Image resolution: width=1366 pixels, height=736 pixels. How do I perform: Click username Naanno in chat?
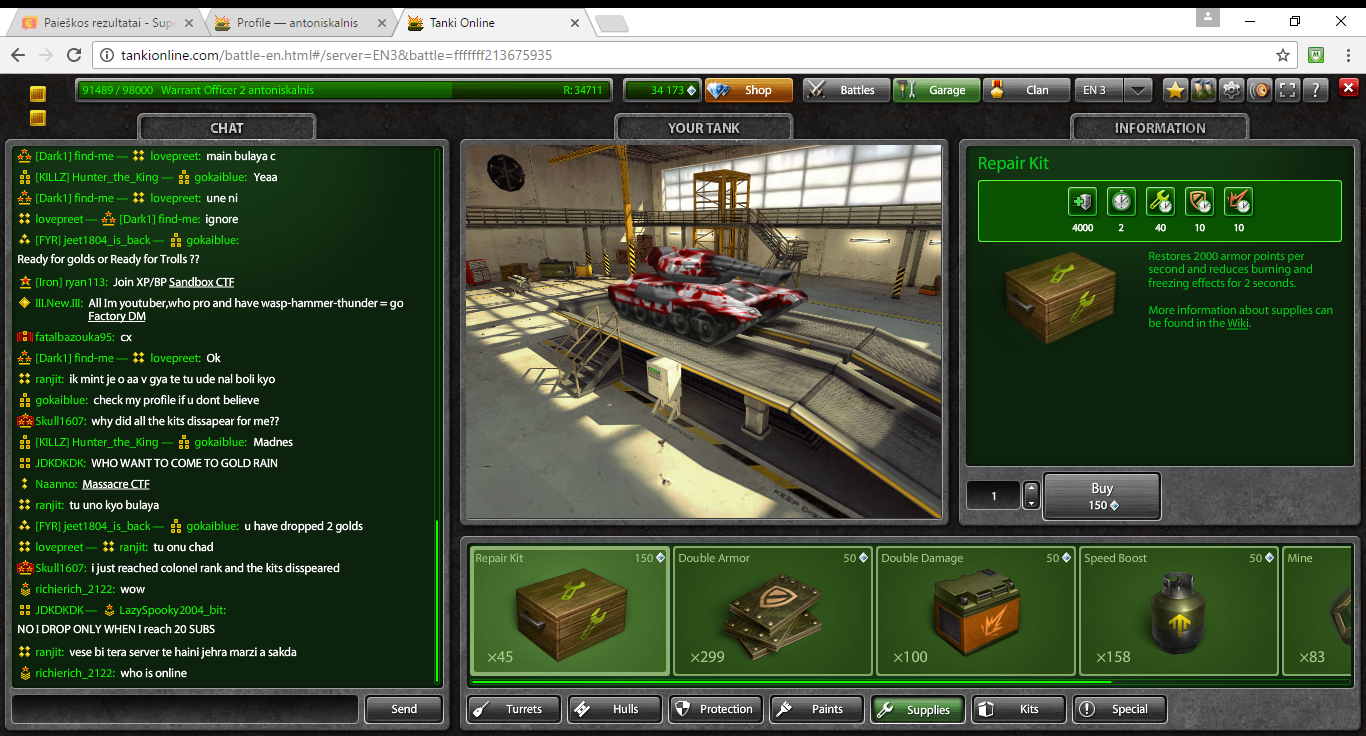tap(55, 484)
